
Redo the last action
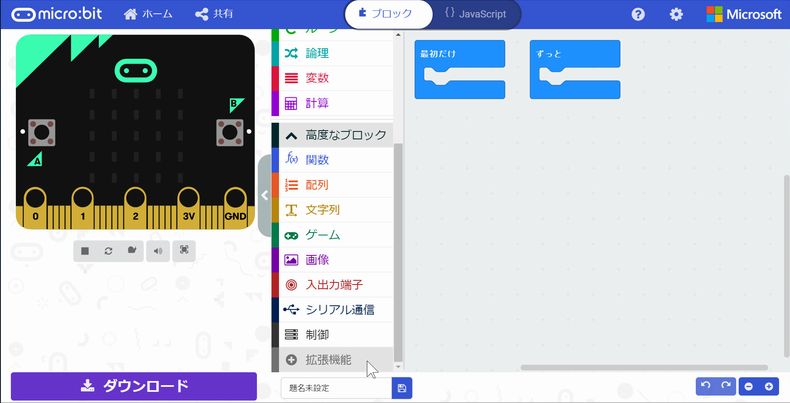click(x=726, y=386)
